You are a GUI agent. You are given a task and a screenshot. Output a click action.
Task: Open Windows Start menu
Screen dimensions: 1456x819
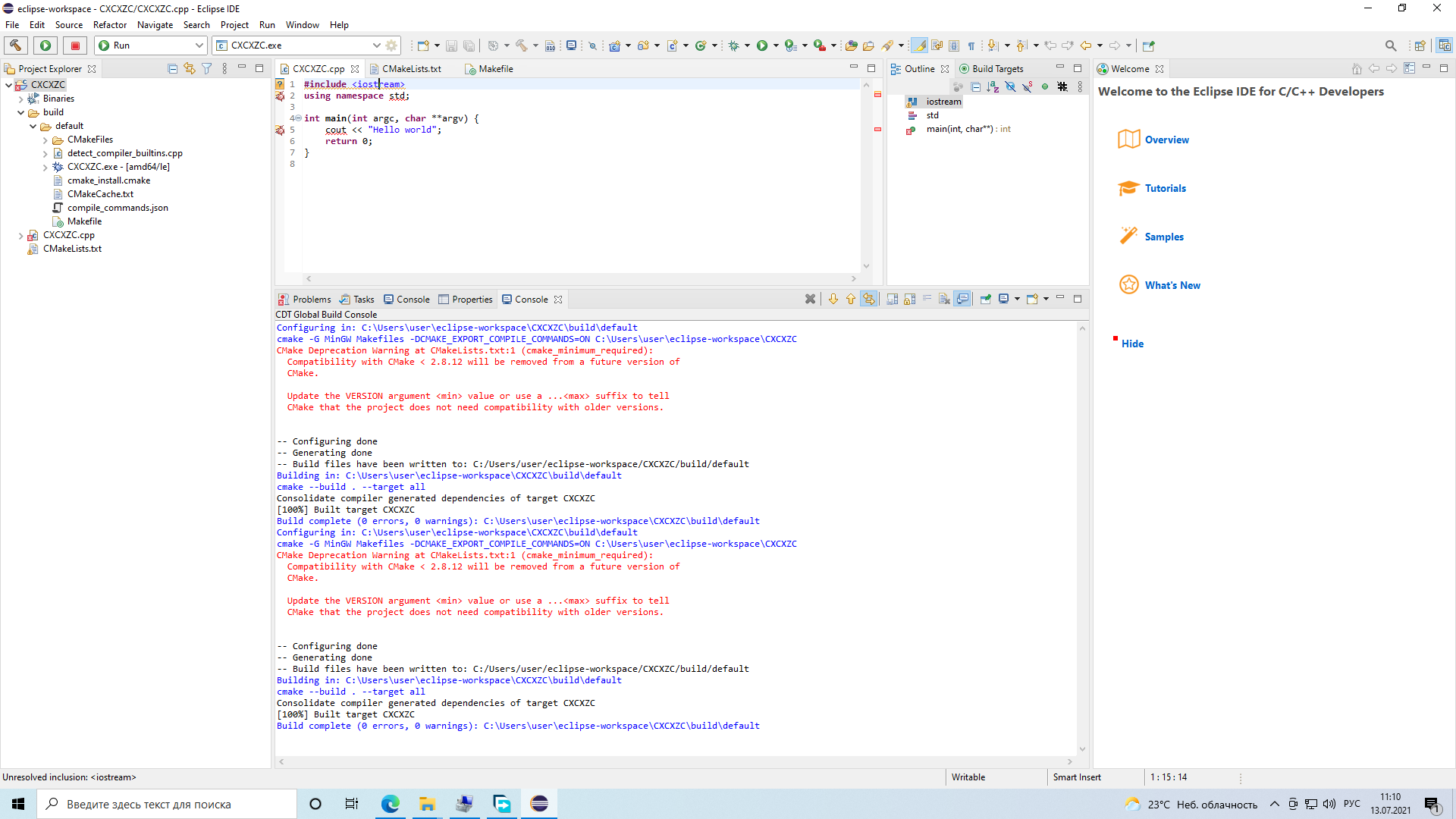click(x=18, y=804)
